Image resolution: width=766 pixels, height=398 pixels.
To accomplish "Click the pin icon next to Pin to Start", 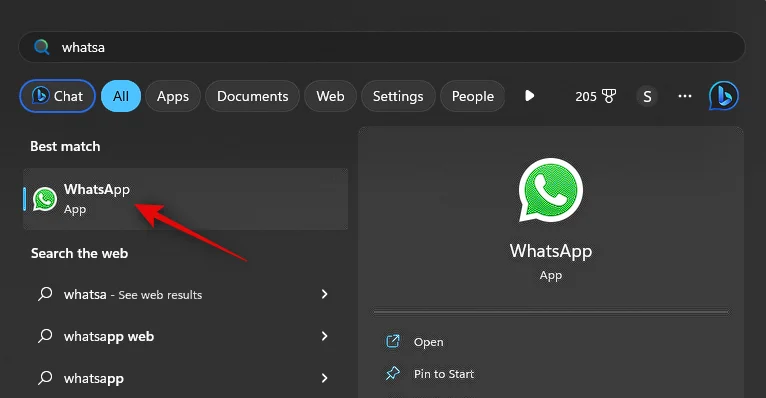I will click(x=393, y=374).
